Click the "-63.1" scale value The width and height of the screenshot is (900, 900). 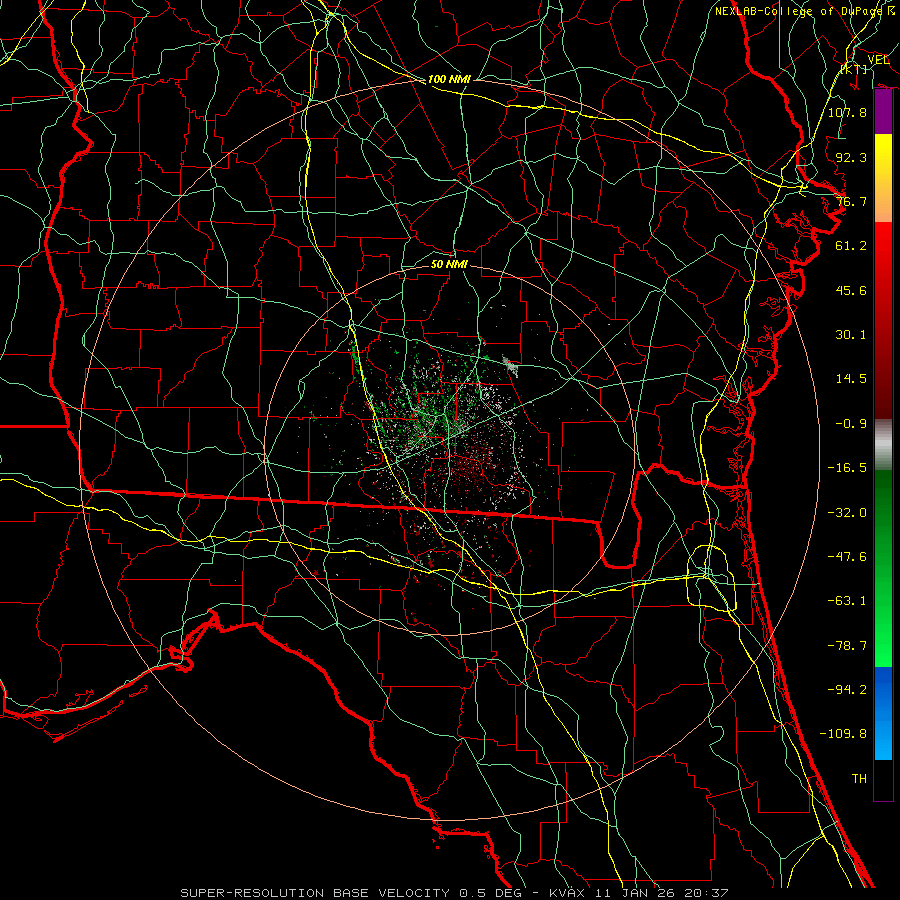(847, 601)
